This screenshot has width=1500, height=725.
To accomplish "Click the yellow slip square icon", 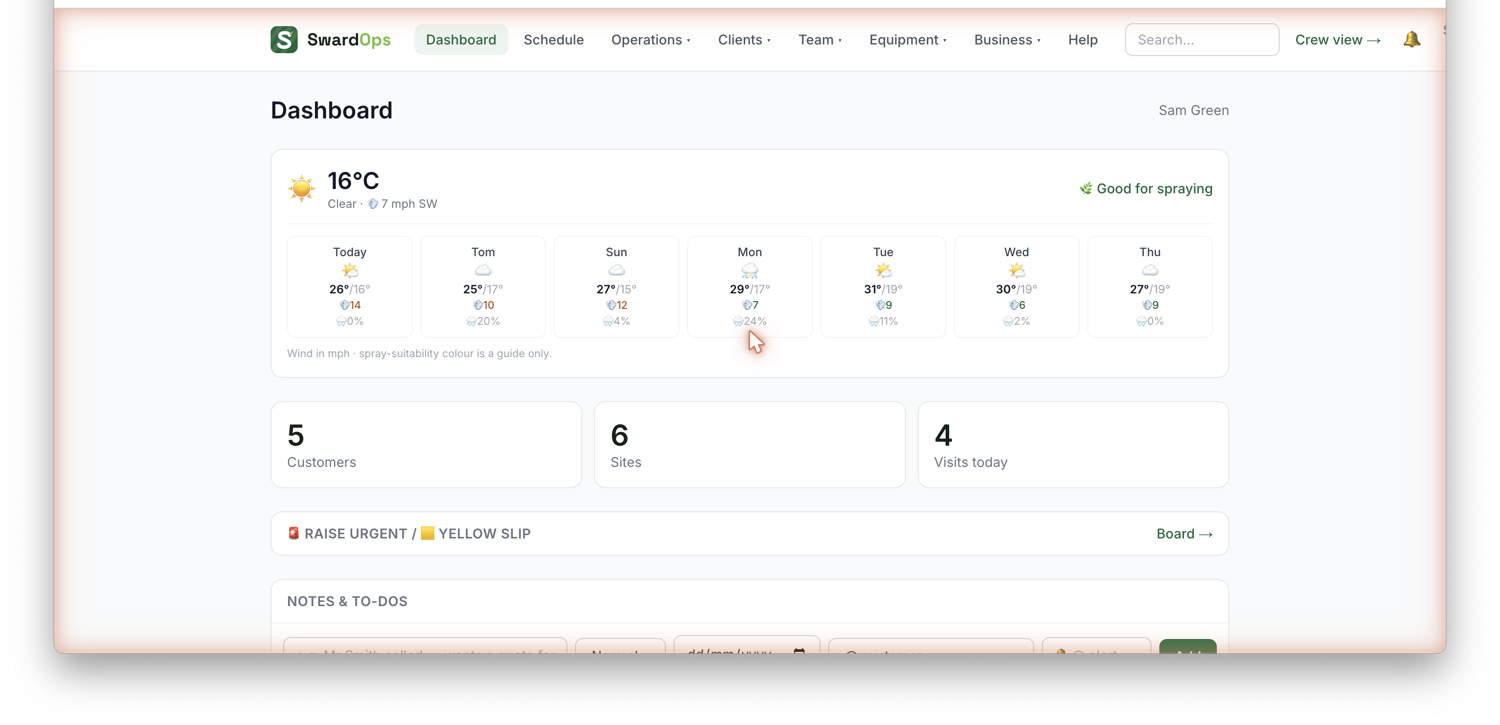I will tap(427, 533).
